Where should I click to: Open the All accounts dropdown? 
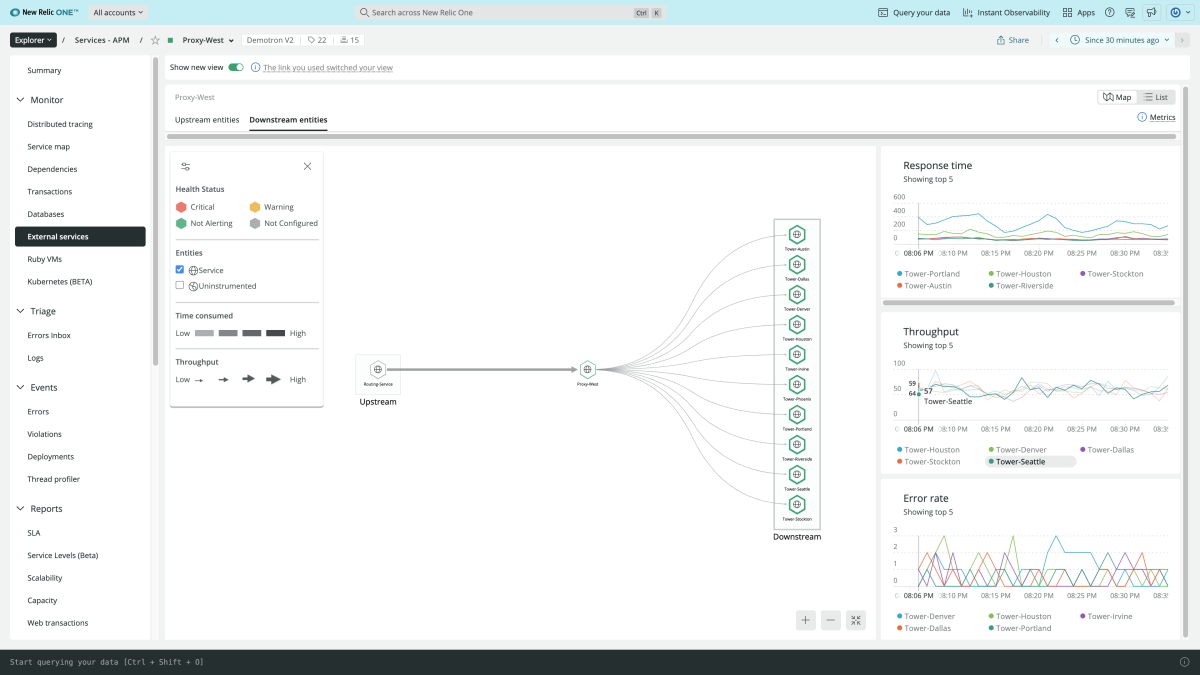pyautogui.click(x=118, y=13)
